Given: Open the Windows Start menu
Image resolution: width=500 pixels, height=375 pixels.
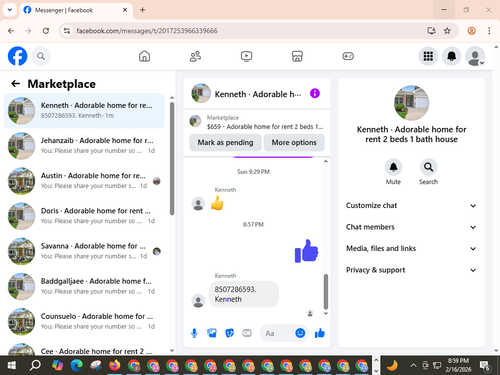Looking at the screenshot, I should tap(12, 365).
